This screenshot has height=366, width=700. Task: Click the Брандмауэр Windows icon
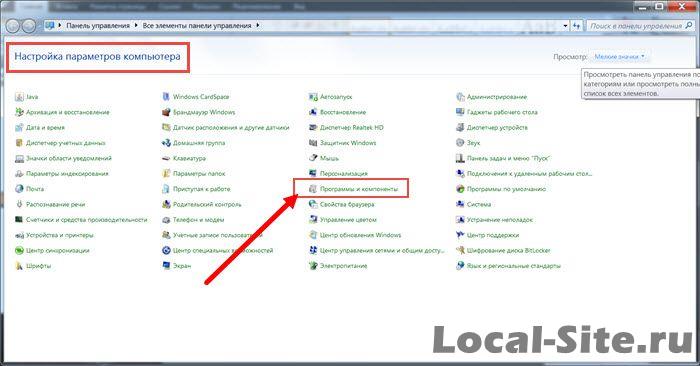(x=166, y=112)
